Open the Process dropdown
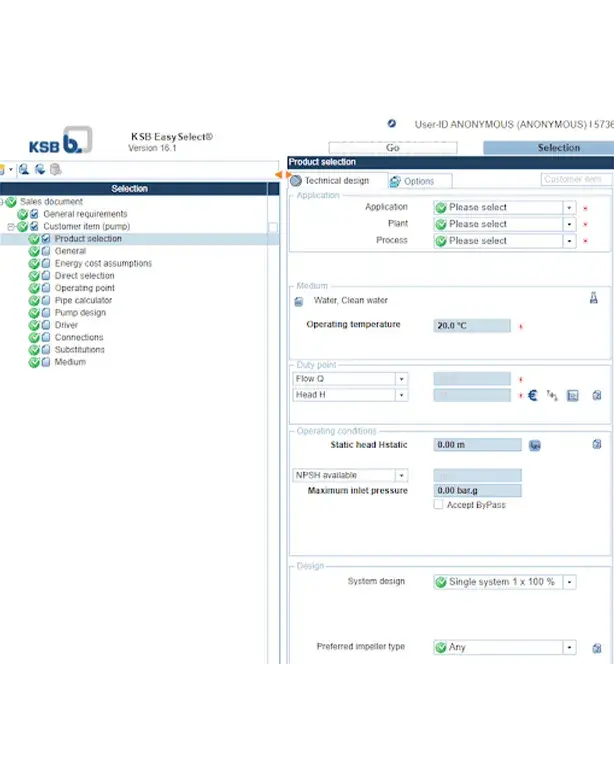This screenshot has height=781, width=614. click(569, 241)
